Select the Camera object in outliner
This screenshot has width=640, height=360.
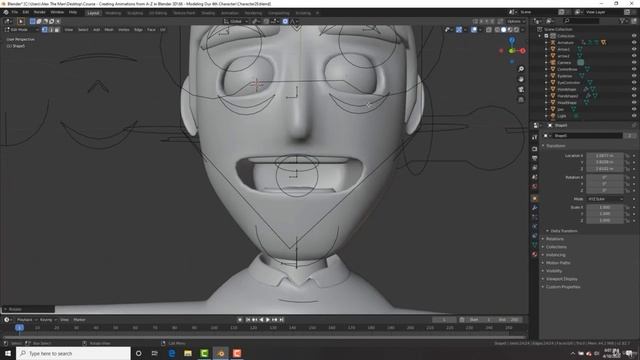click(564, 62)
